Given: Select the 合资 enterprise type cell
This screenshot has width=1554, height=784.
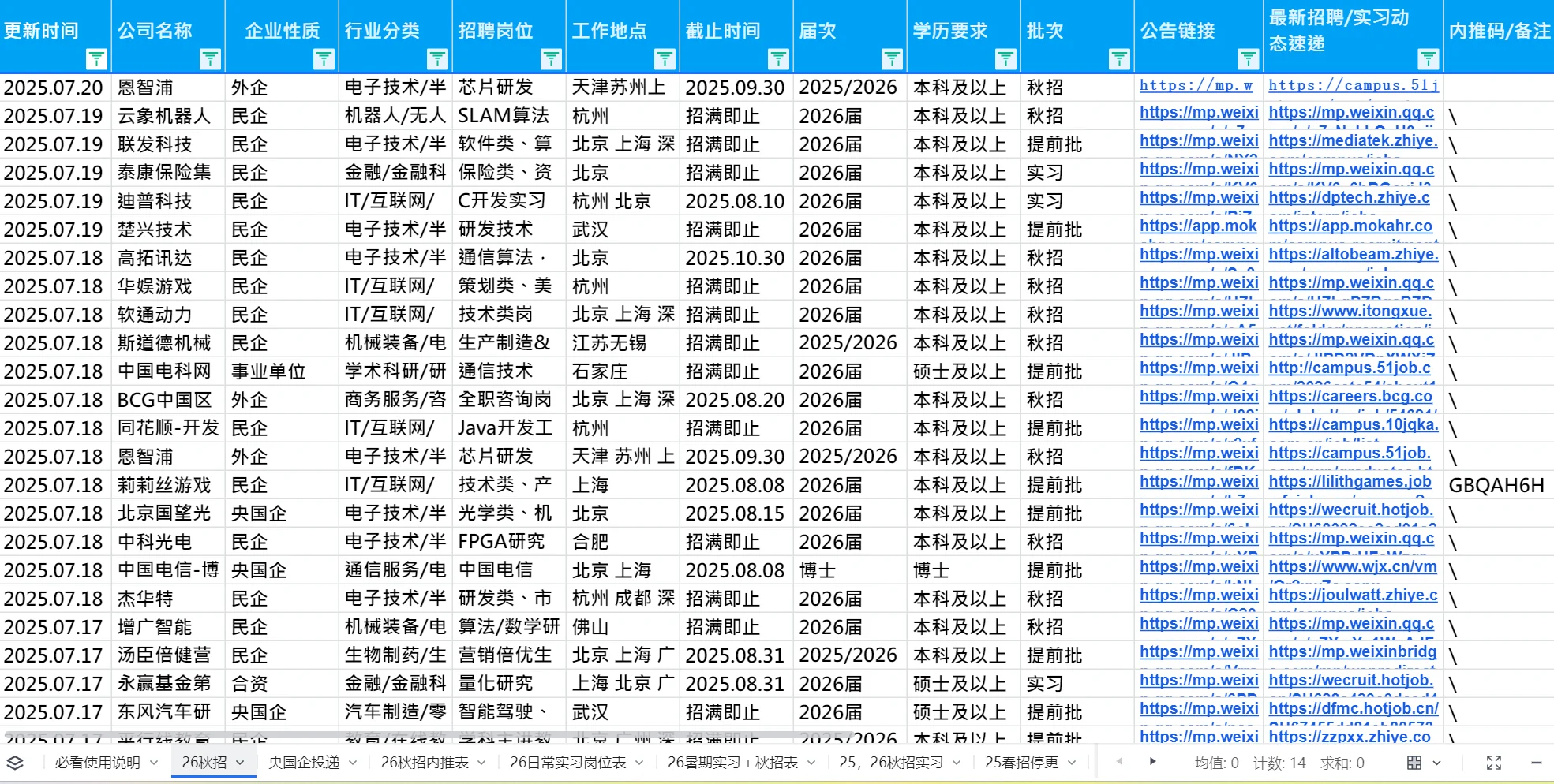Looking at the screenshot, I should [282, 684].
